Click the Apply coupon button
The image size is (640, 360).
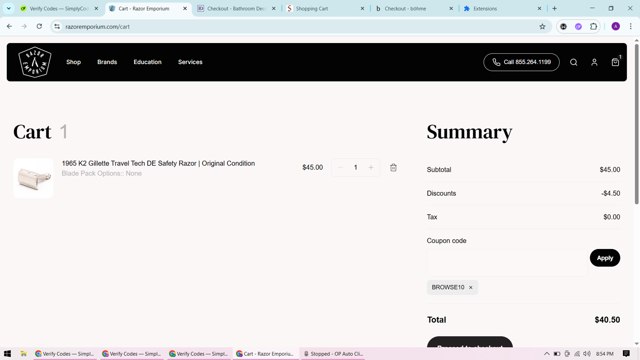(605, 258)
